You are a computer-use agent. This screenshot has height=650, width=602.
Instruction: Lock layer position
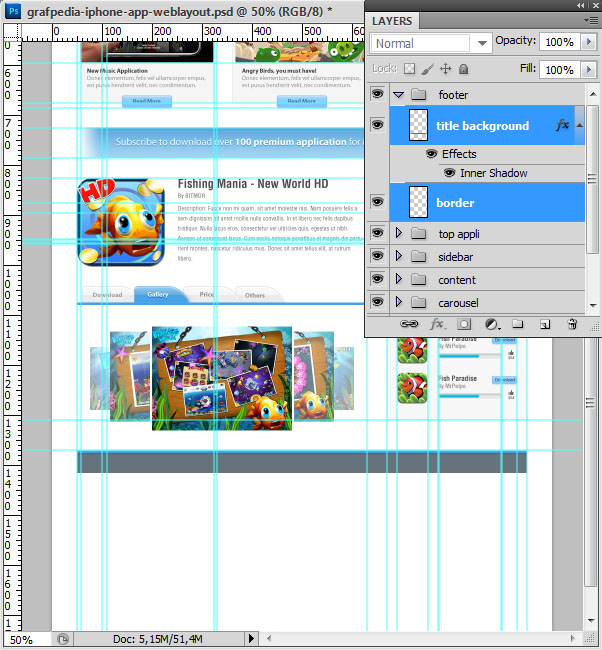446,69
